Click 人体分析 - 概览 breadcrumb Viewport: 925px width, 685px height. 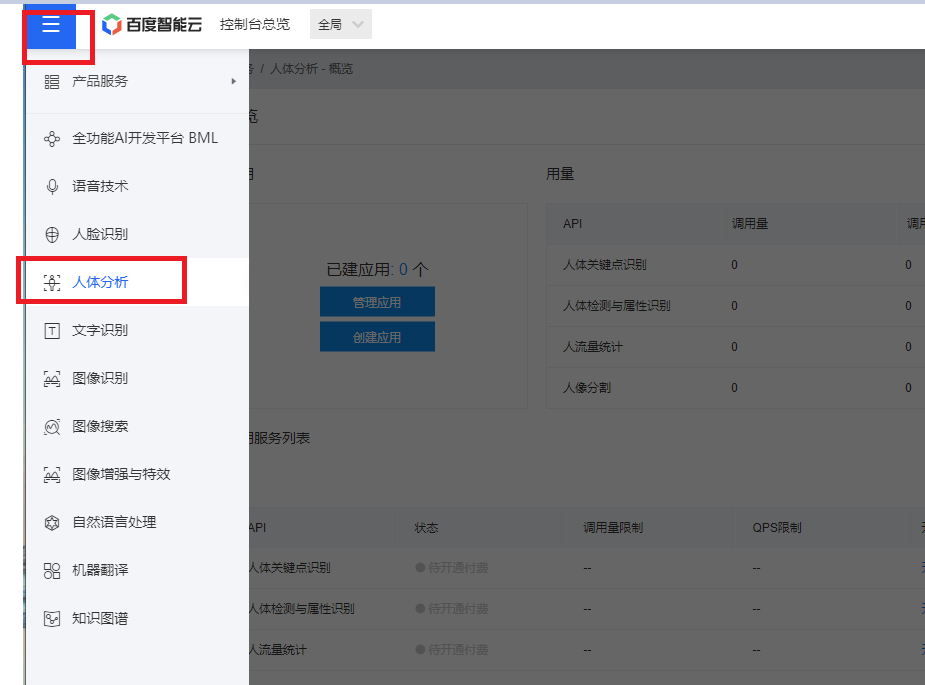click(311, 69)
